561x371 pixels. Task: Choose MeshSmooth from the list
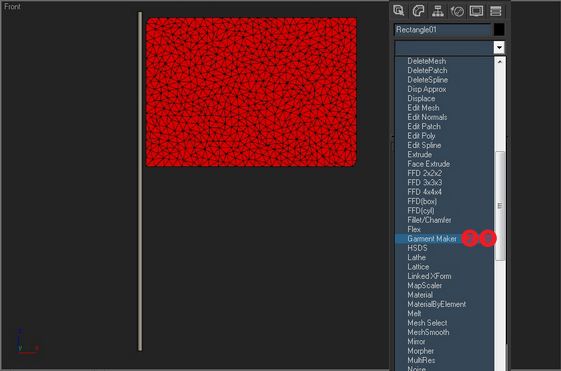pos(428,332)
